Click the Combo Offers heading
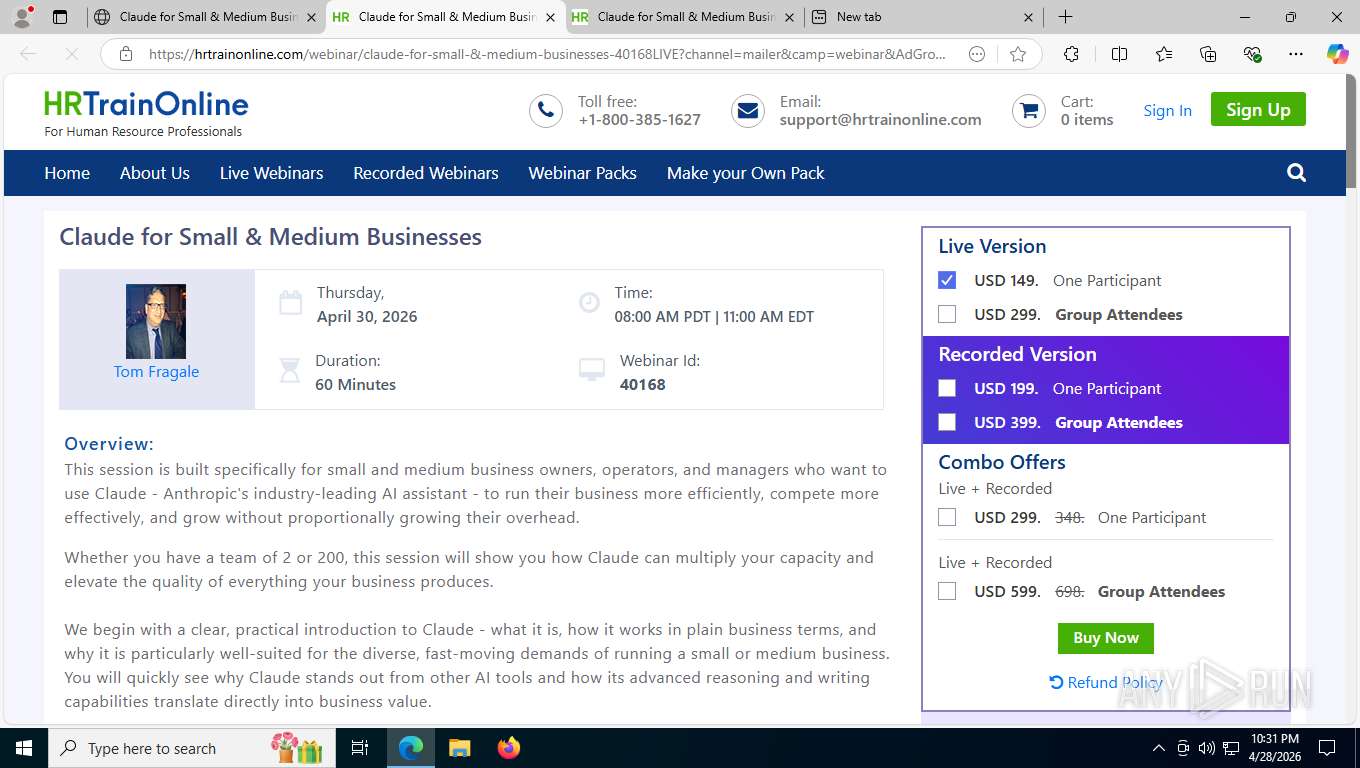The height and width of the screenshot is (768, 1360). point(1002,462)
